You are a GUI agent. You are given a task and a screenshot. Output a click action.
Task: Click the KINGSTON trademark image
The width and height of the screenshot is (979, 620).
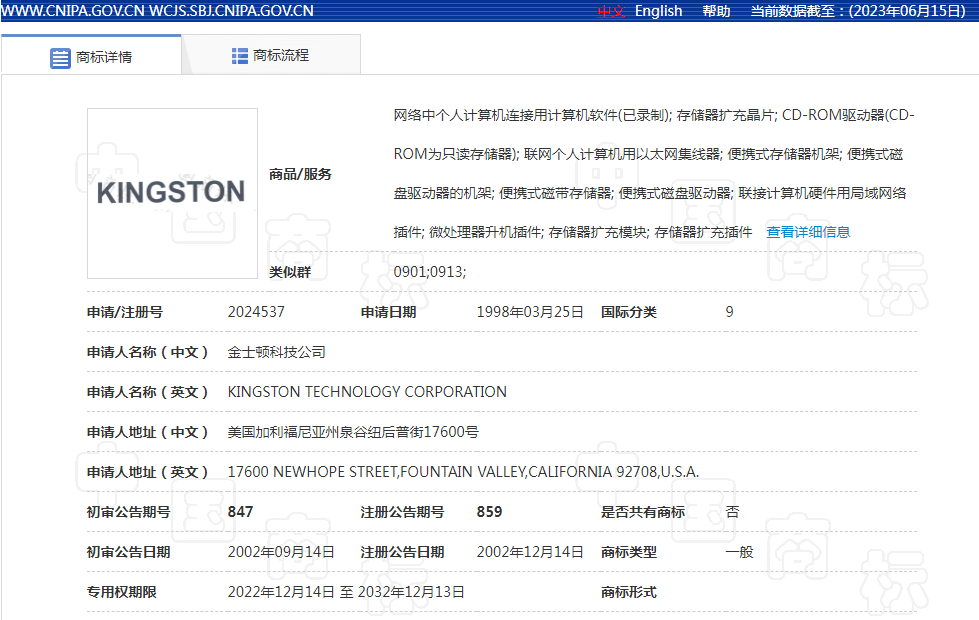[171, 193]
